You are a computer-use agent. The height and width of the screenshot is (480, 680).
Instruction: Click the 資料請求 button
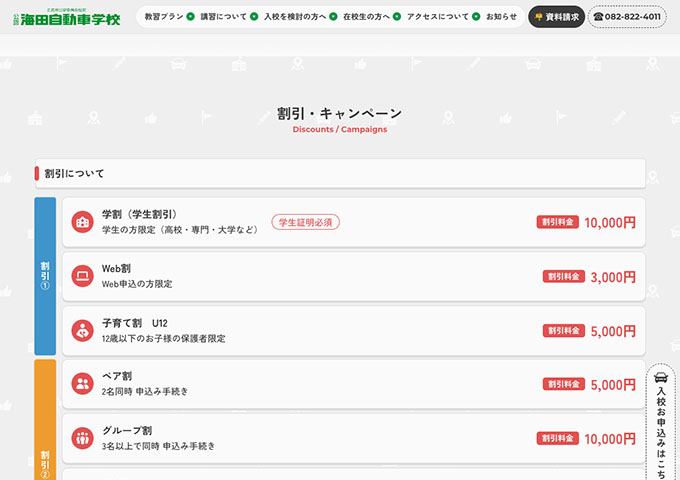pos(557,17)
